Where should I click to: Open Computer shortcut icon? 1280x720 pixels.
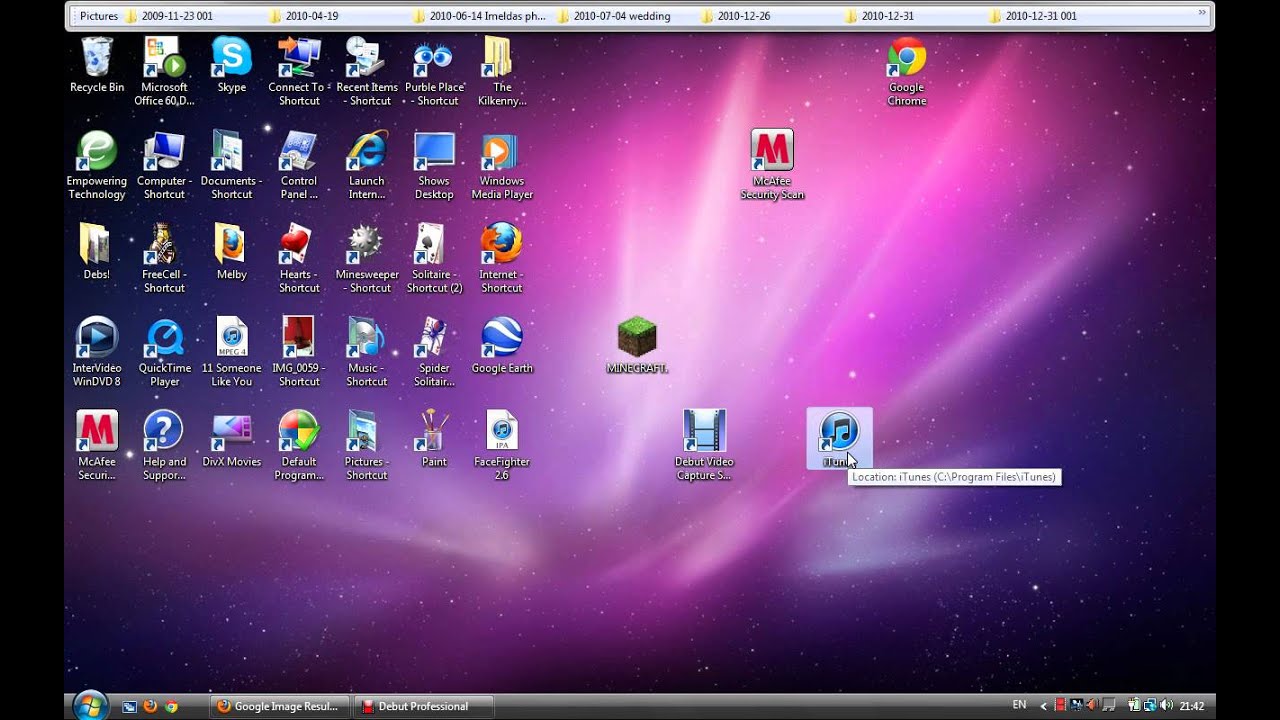click(x=164, y=166)
